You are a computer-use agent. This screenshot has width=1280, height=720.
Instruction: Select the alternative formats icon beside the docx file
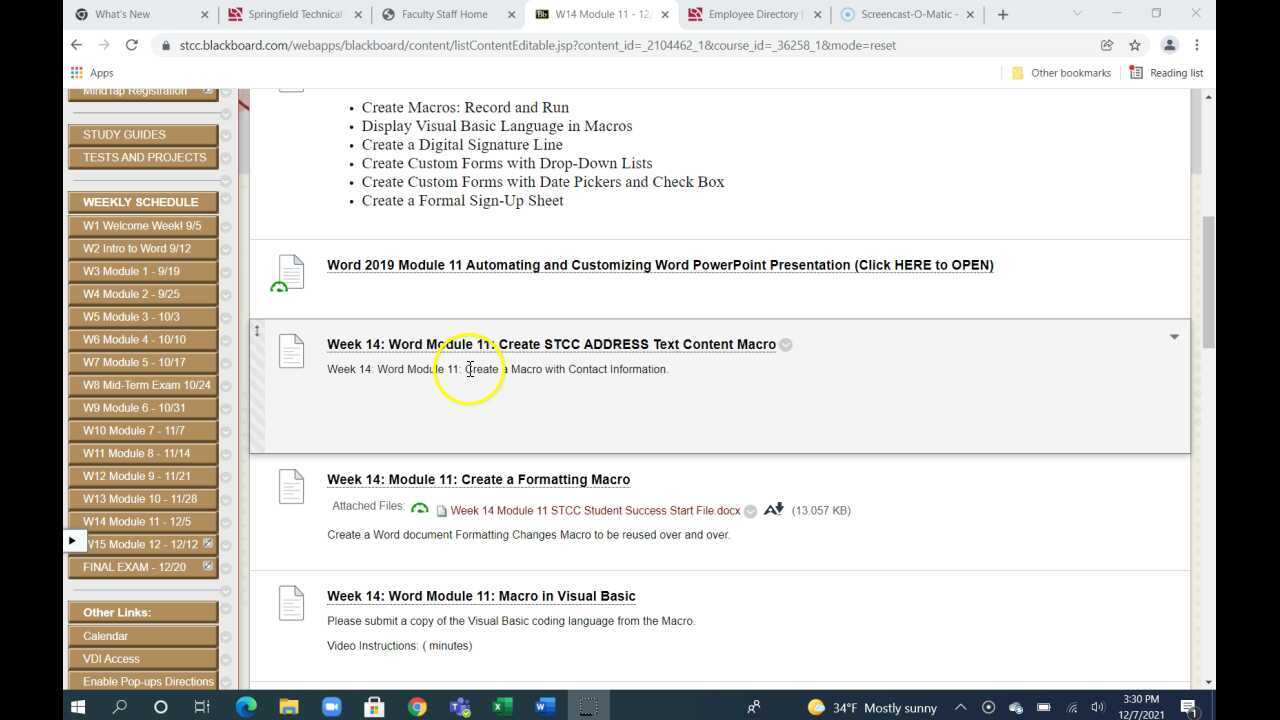coord(773,510)
